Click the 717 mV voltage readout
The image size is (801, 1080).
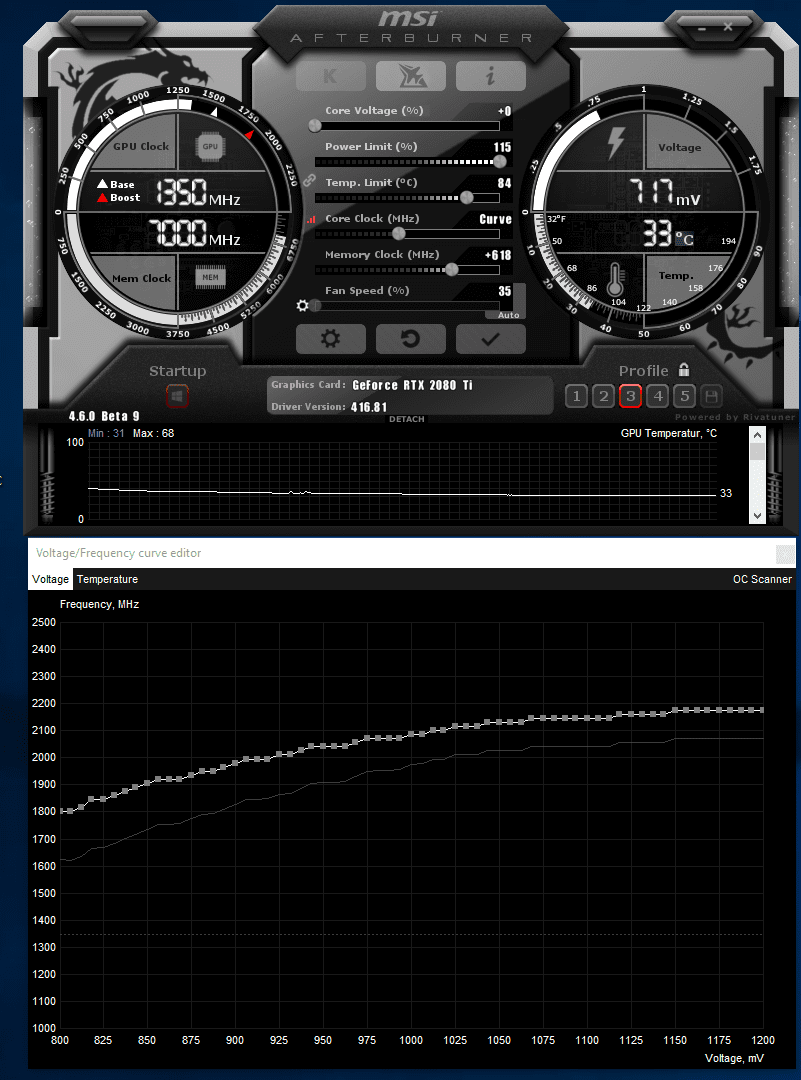point(665,191)
